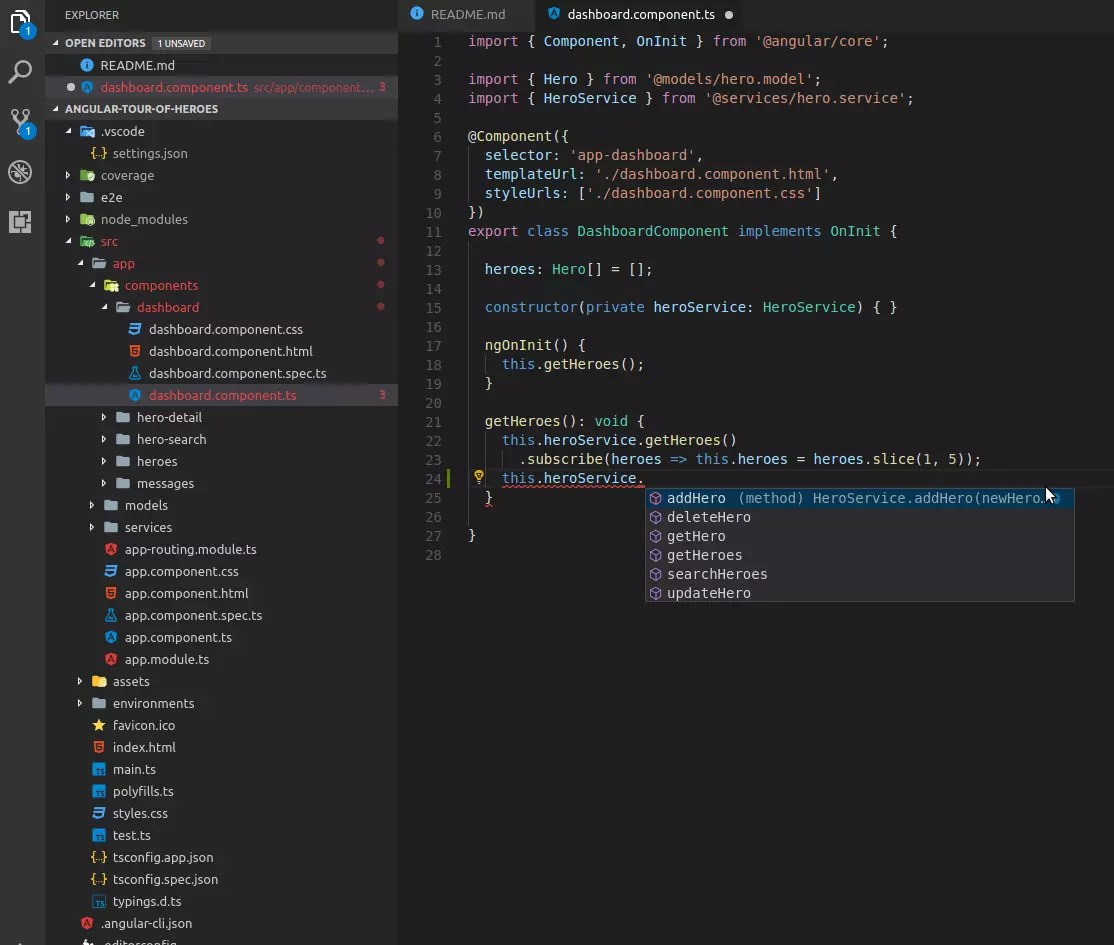Expand the models folder
This screenshot has width=1114, height=945.
coord(92,505)
